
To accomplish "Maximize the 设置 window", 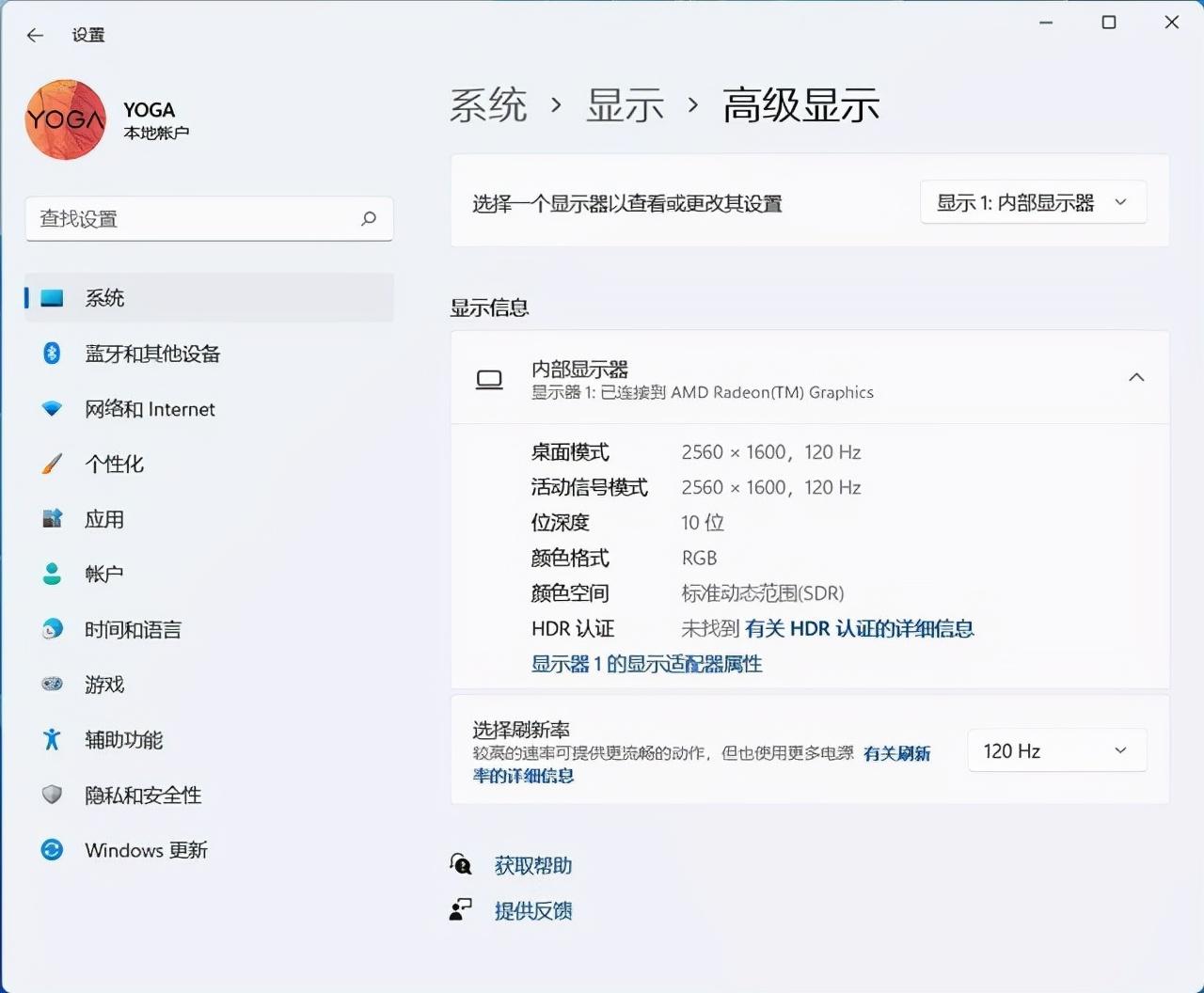I will point(1109,22).
